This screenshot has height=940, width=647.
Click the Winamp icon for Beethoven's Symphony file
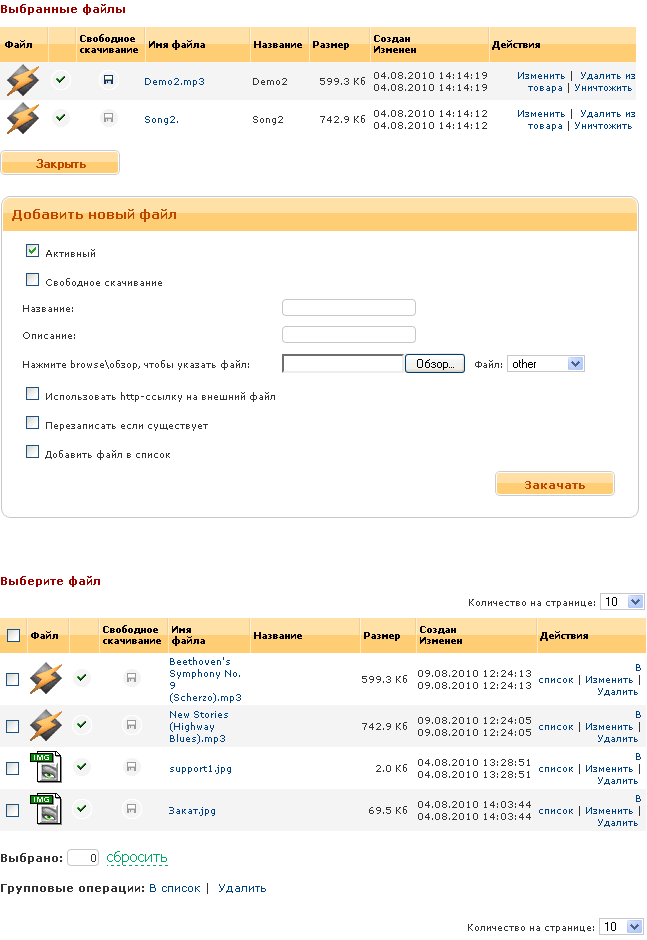(x=45, y=679)
